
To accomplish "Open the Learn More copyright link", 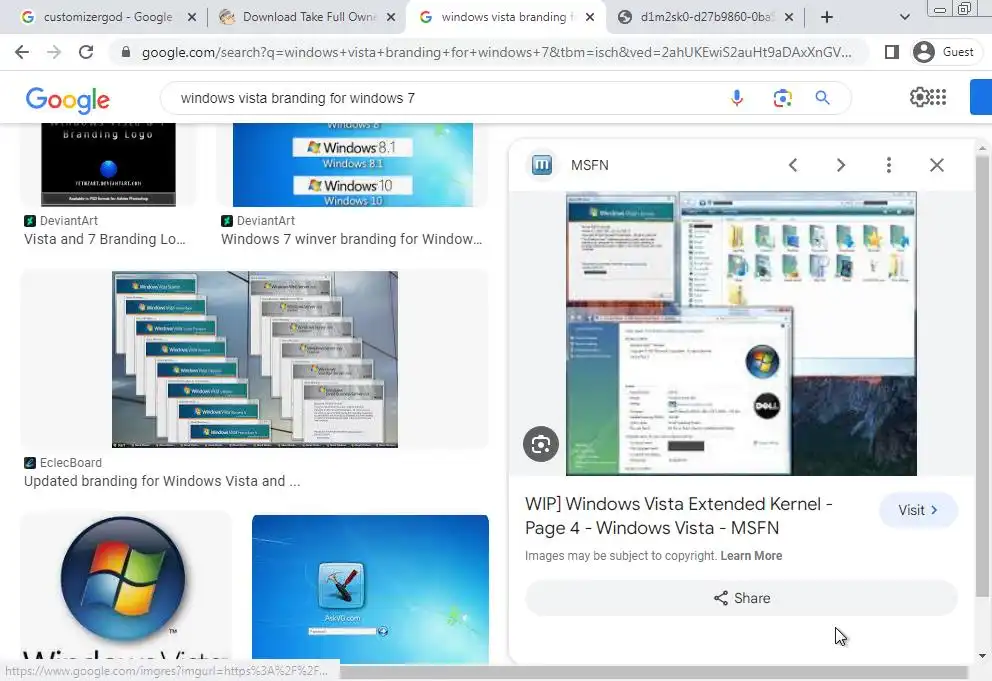I will point(751,556).
